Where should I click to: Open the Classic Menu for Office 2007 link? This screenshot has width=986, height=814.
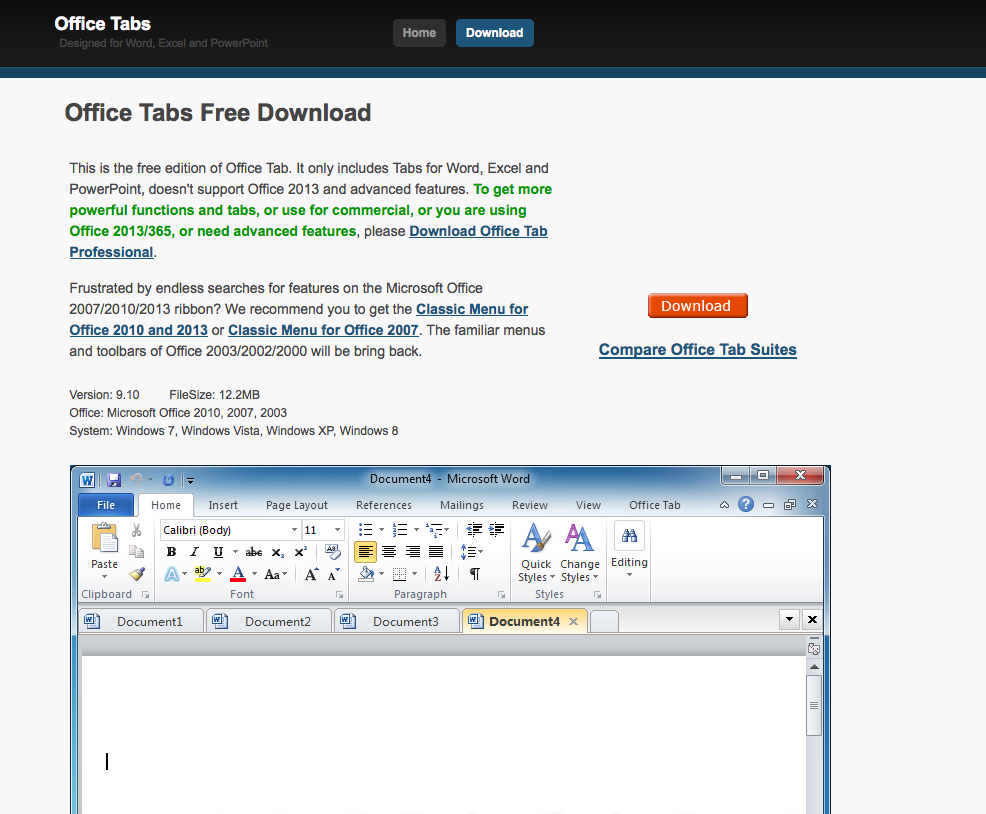[x=323, y=330]
